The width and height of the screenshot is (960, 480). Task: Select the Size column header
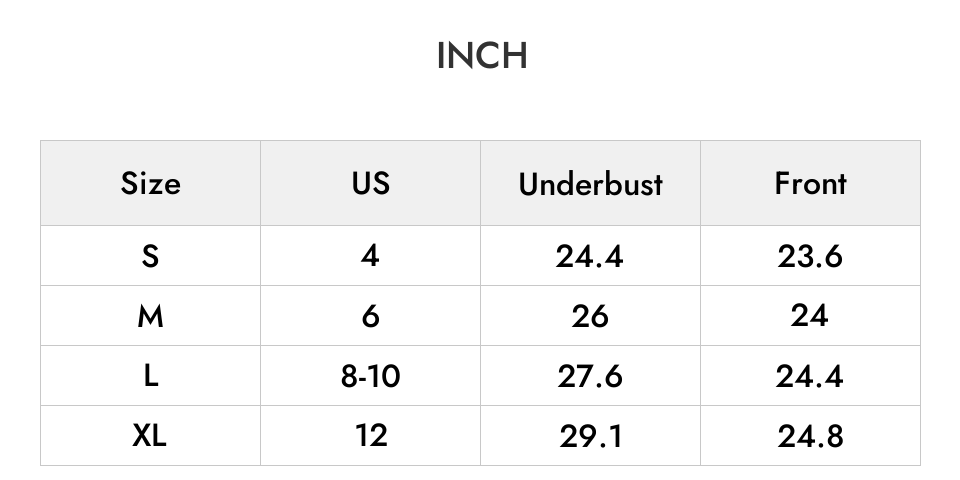coord(151,183)
